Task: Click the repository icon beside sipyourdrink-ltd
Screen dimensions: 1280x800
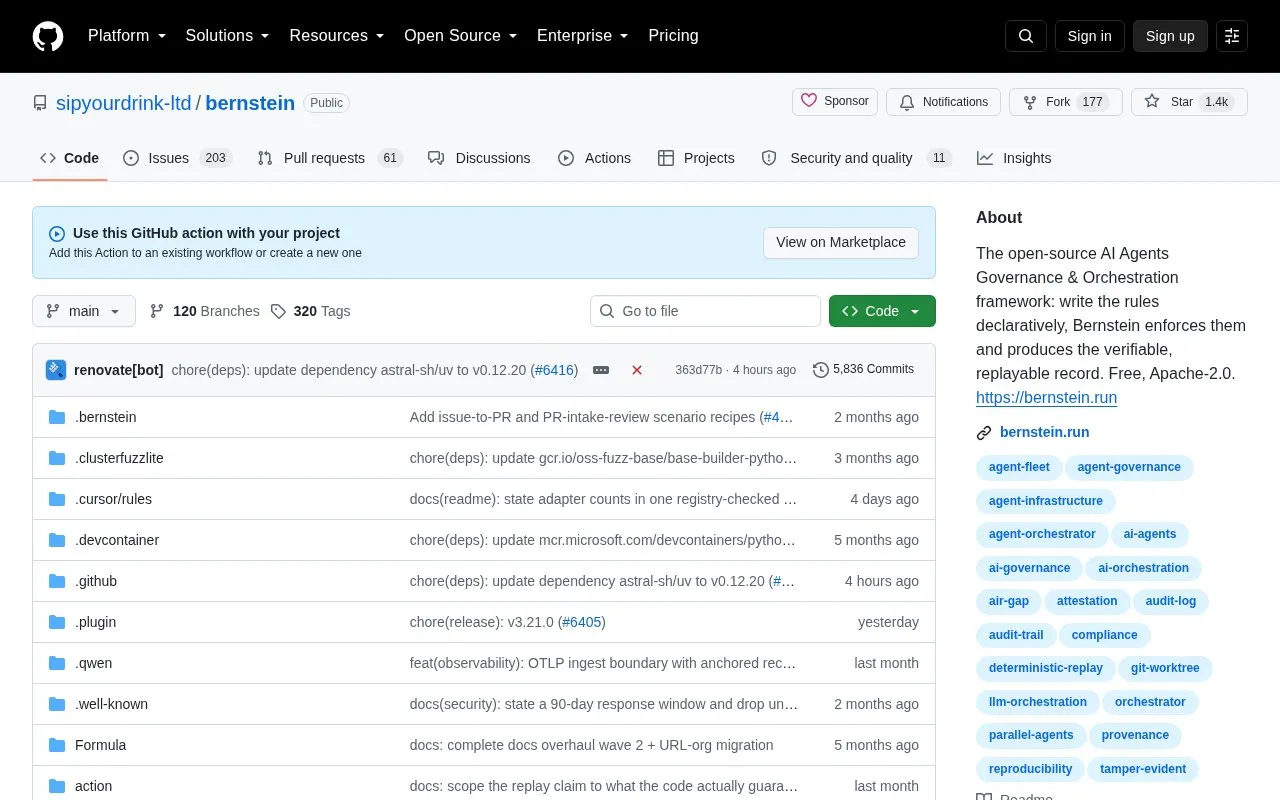Action: point(40,103)
